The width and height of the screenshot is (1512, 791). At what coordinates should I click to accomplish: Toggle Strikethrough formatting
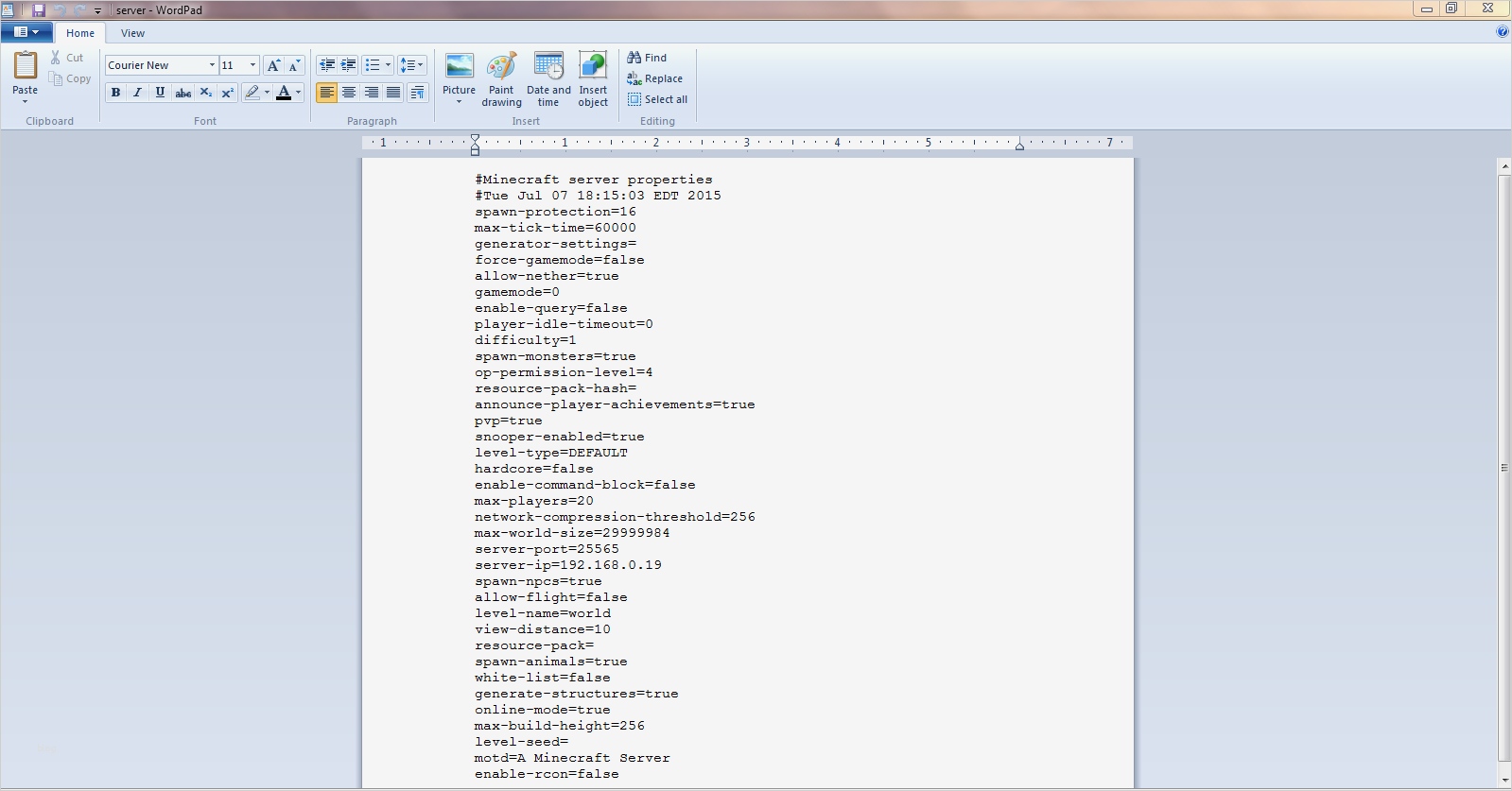pyautogui.click(x=183, y=93)
